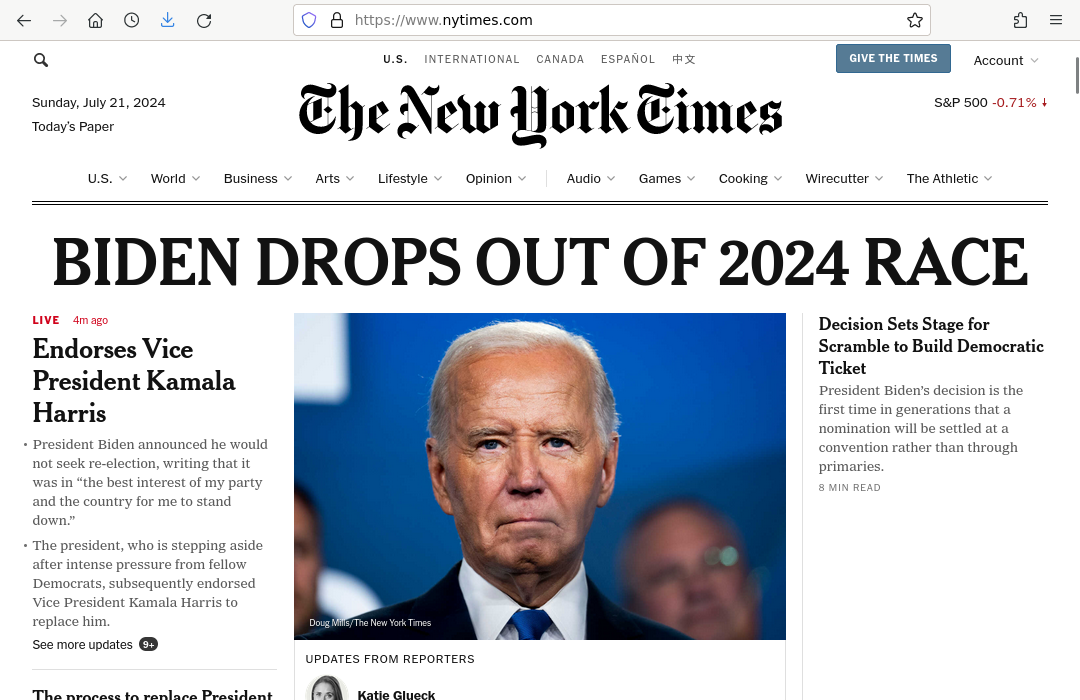Open the Account dropdown

click(x=1006, y=61)
